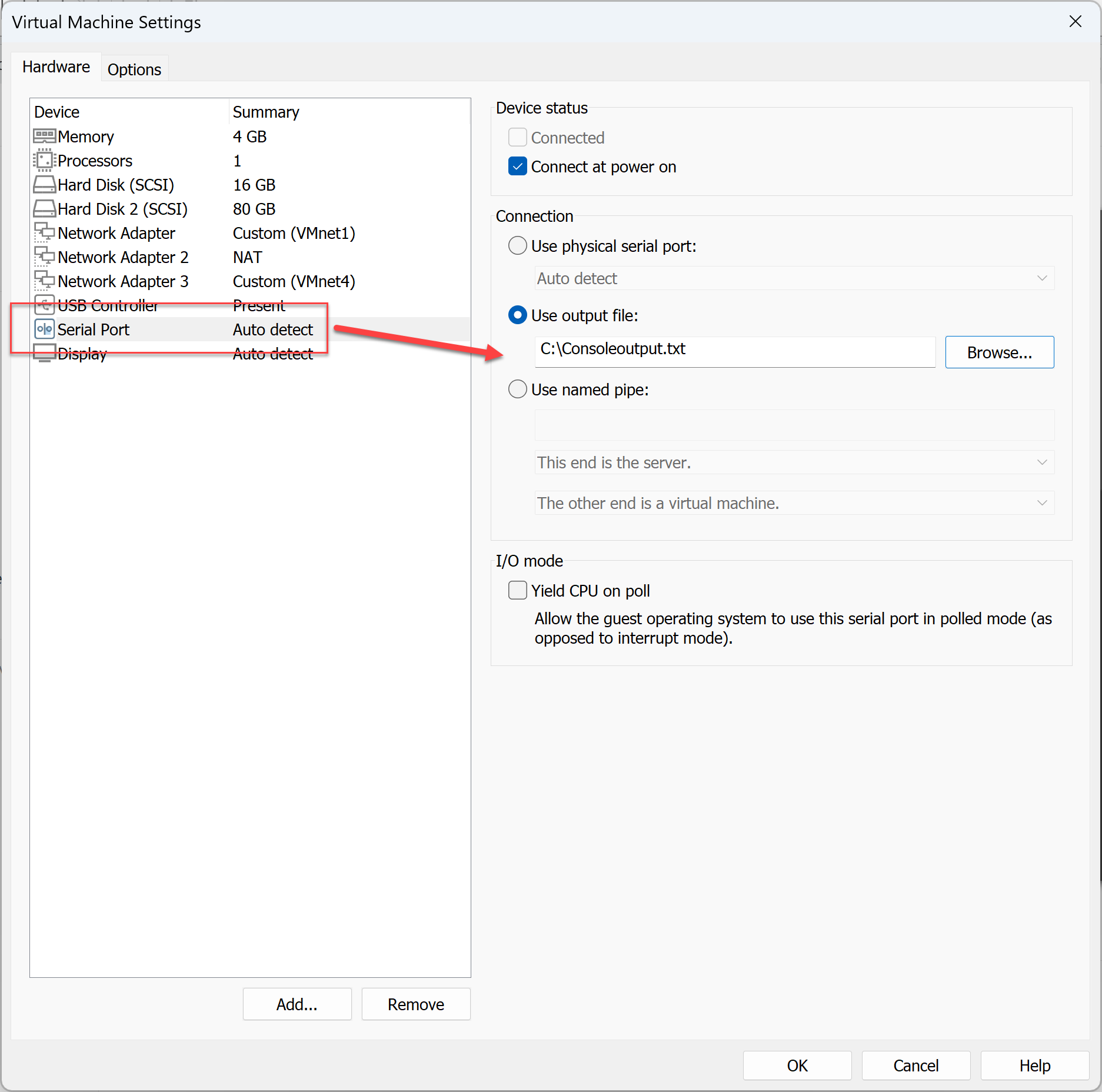Switch to the Hardware tab
Image resolution: width=1102 pixels, height=1092 pixels.
[x=56, y=66]
